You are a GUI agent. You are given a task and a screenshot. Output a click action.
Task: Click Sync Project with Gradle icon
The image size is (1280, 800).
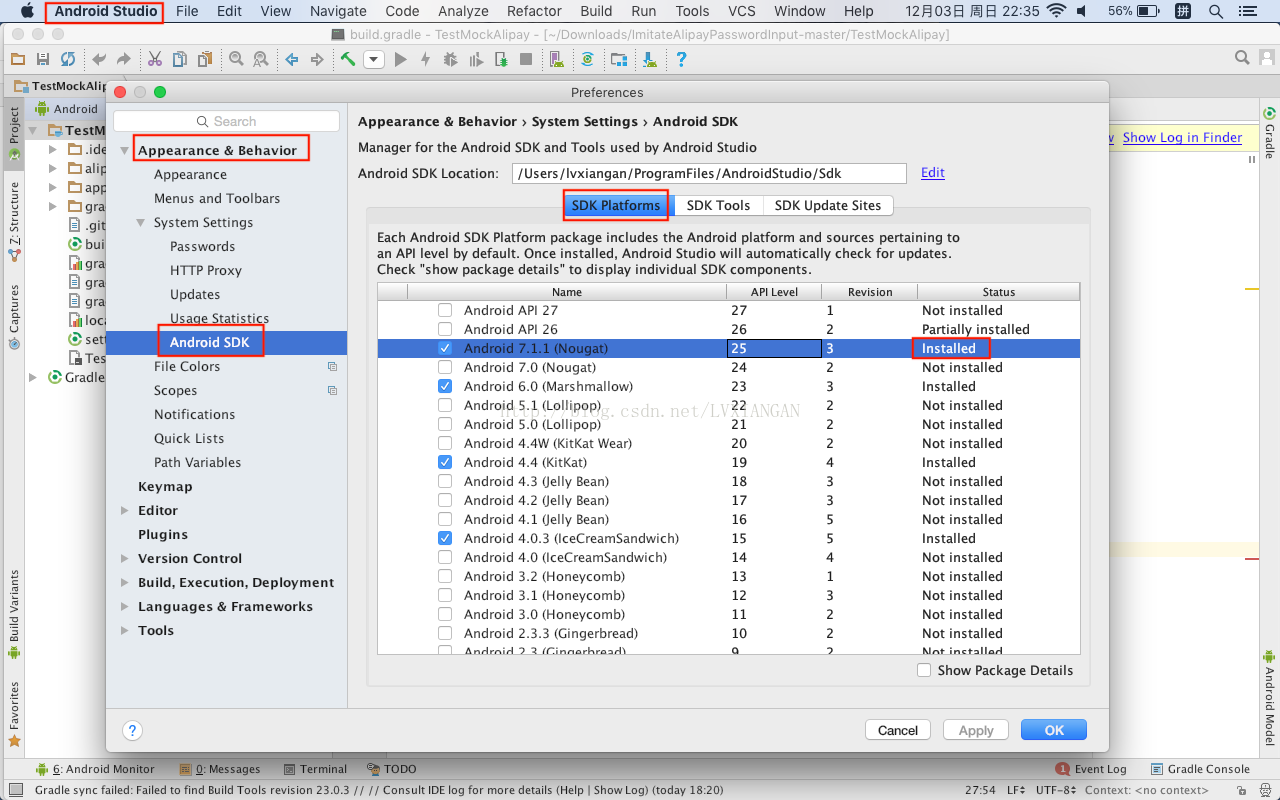pos(588,60)
